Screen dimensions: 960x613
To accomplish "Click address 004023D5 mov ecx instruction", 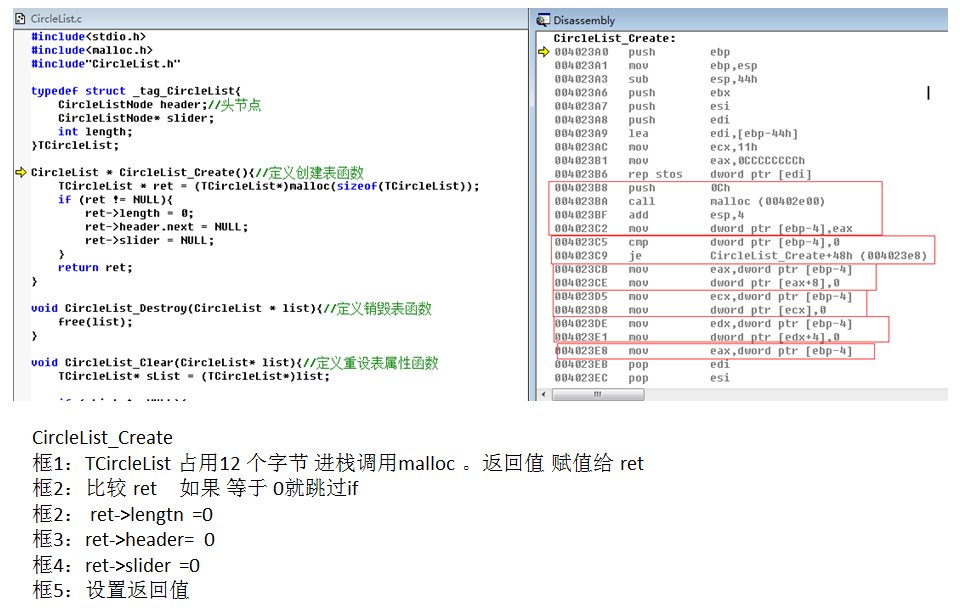I will tap(704, 296).
